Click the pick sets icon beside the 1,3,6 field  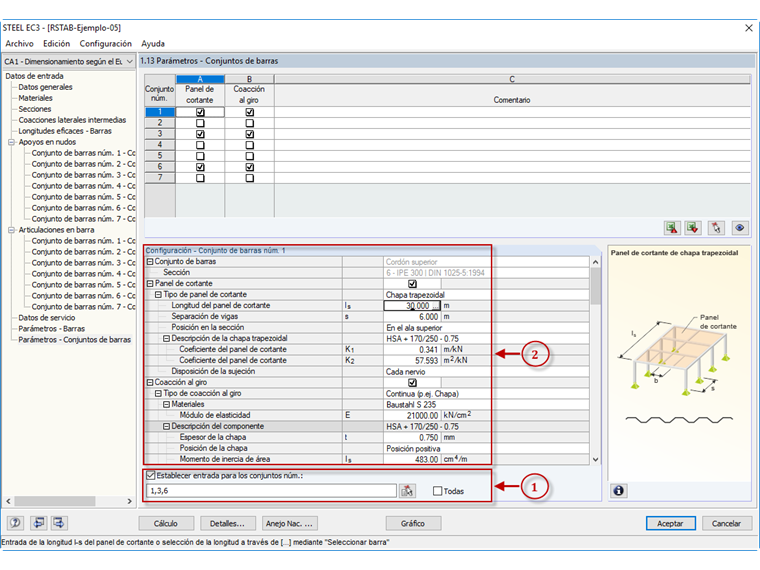(x=407, y=491)
